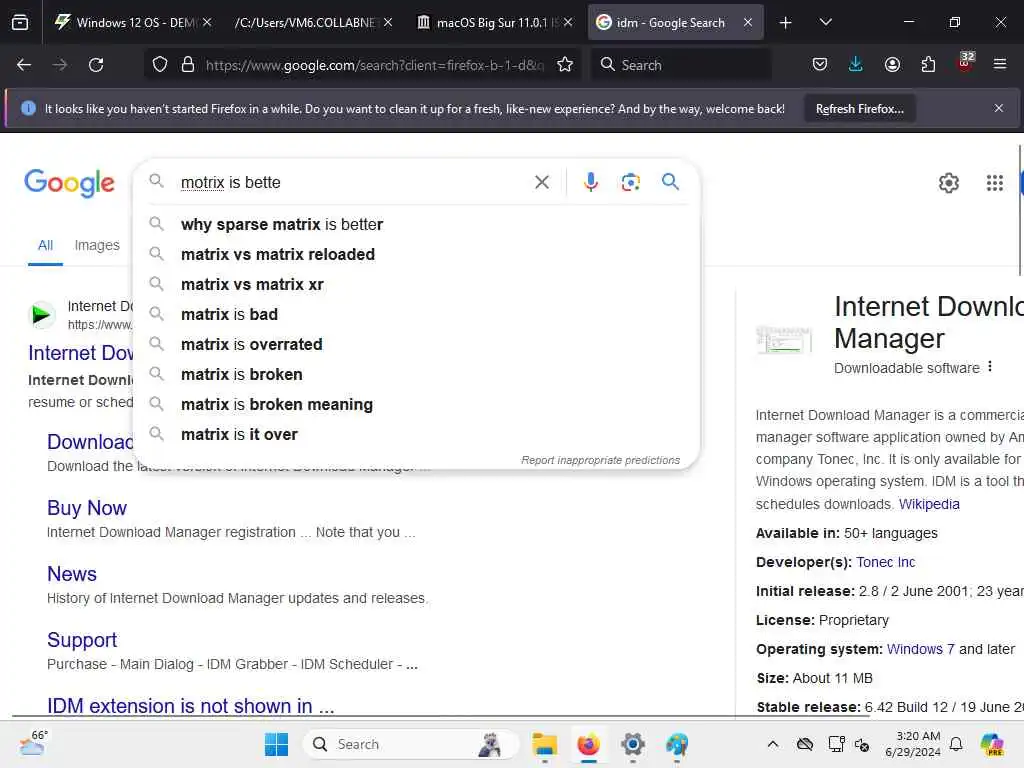The image size is (1024, 768).
Task: Go to the Google logo homepage
Action: (69, 183)
